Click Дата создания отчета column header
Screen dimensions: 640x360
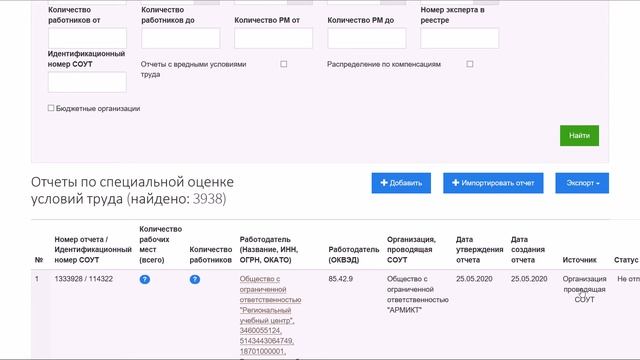528,249
